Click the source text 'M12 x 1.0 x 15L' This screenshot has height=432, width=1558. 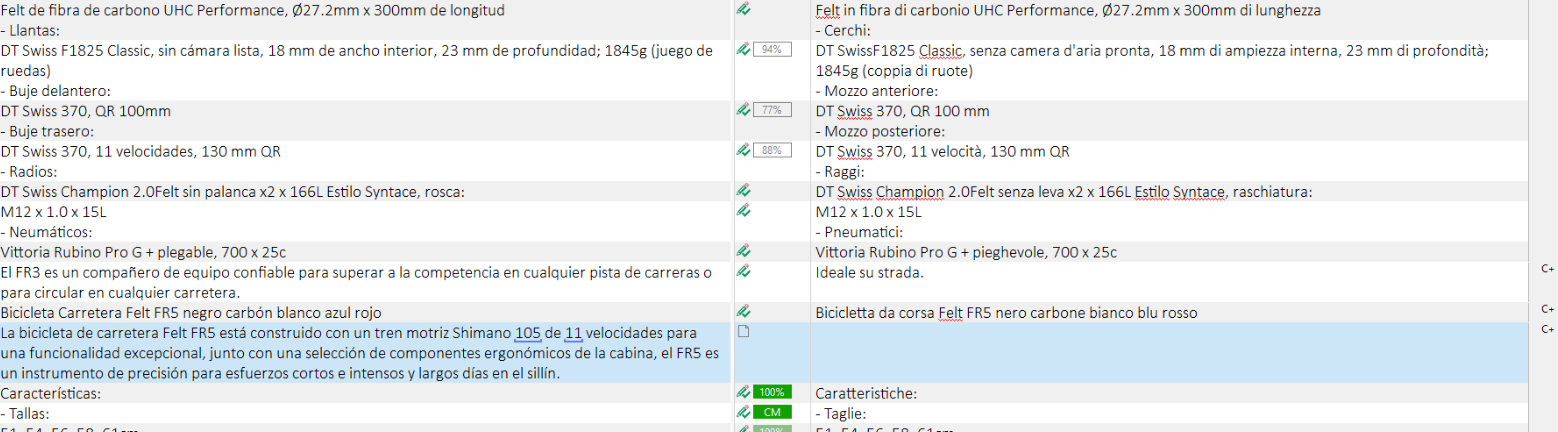[x=54, y=212]
